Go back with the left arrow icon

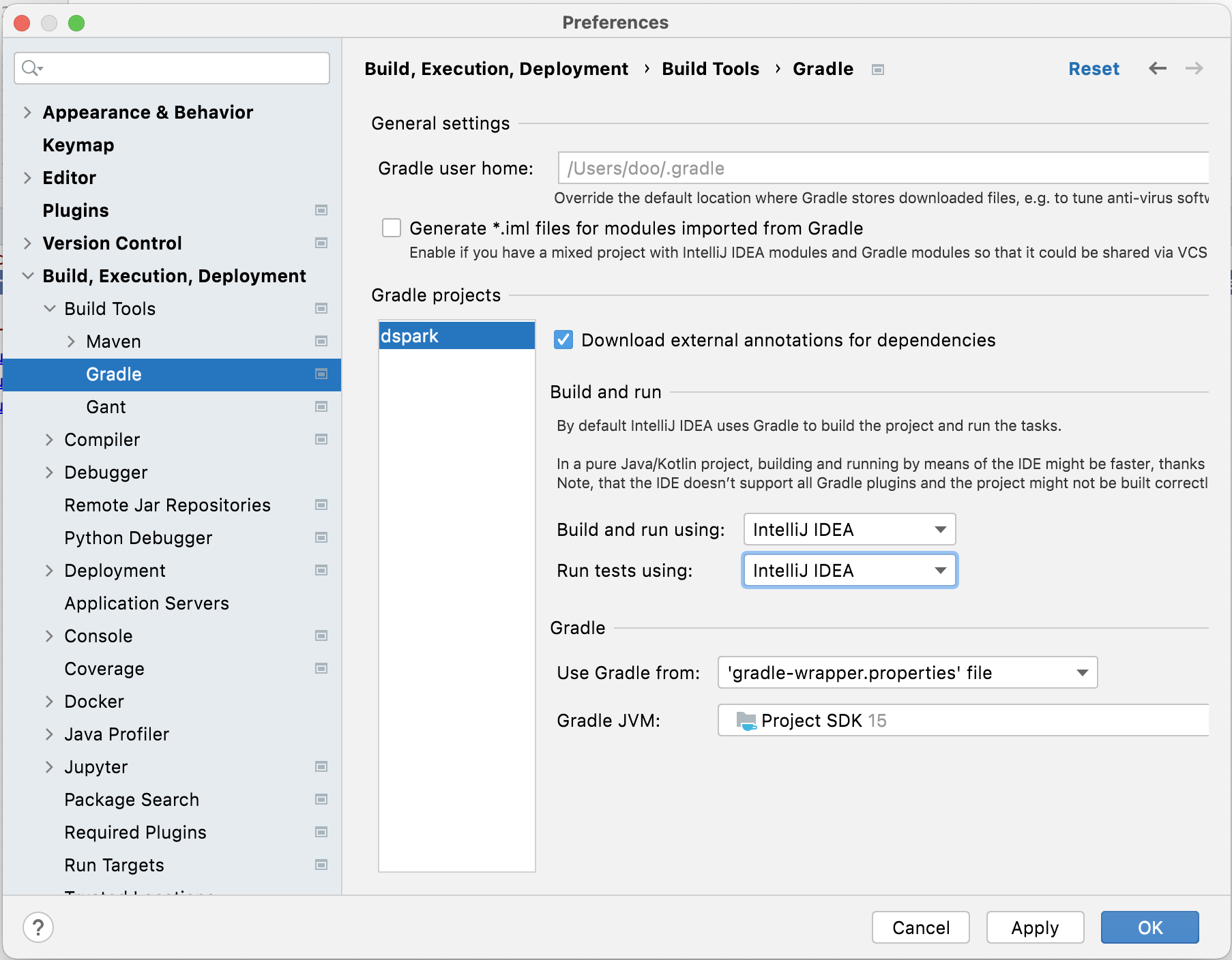pos(1158,68)
